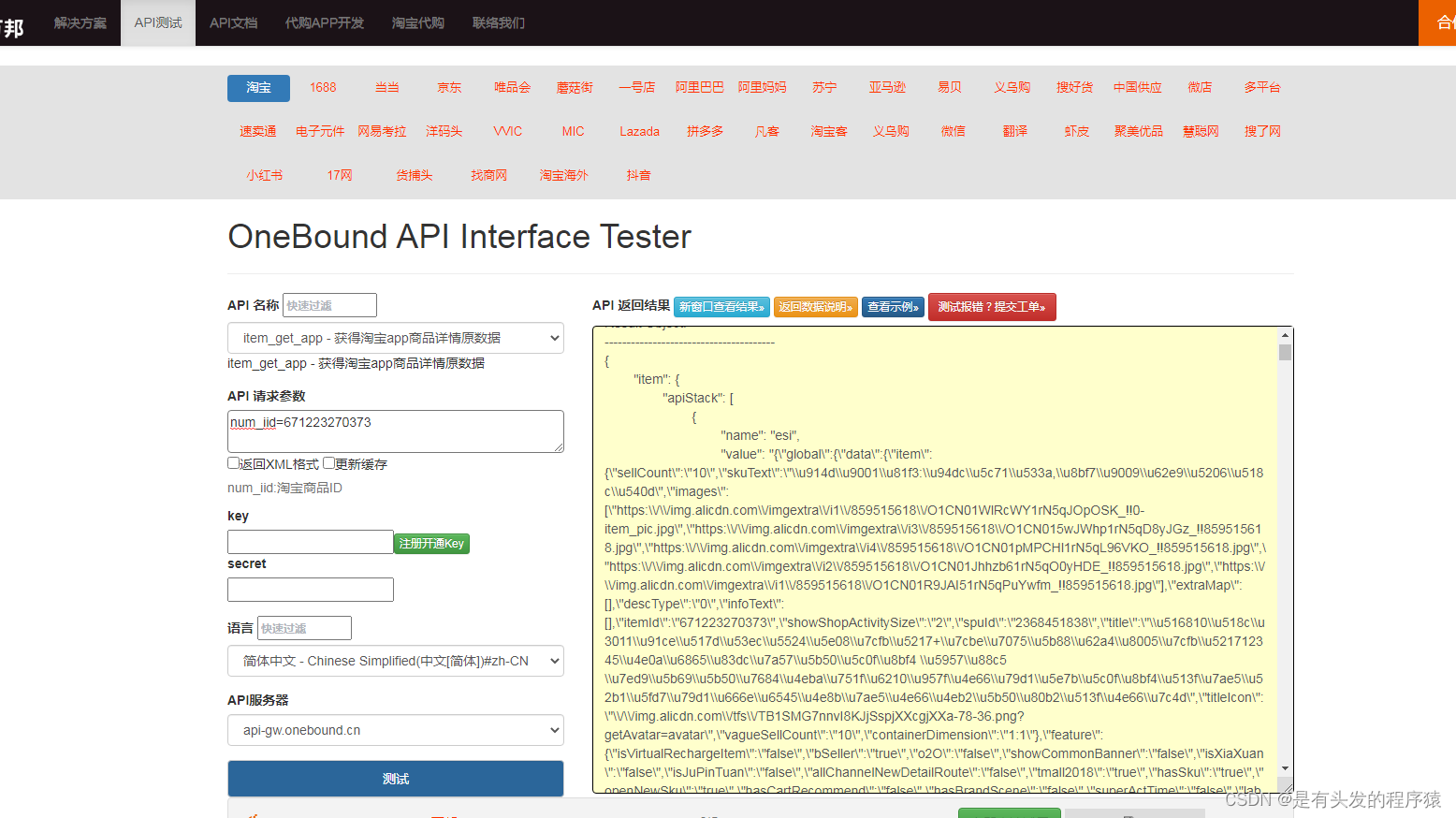Open the 亚马逊 platform link

click(x=887, y=88)
